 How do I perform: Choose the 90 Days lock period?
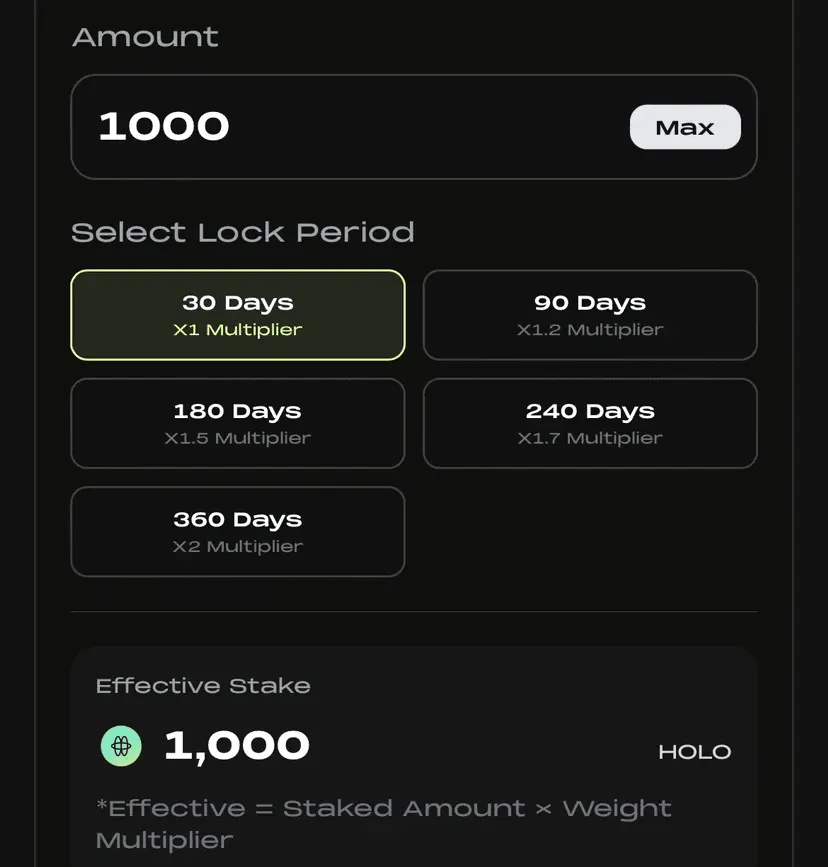[x=590, y=315]
